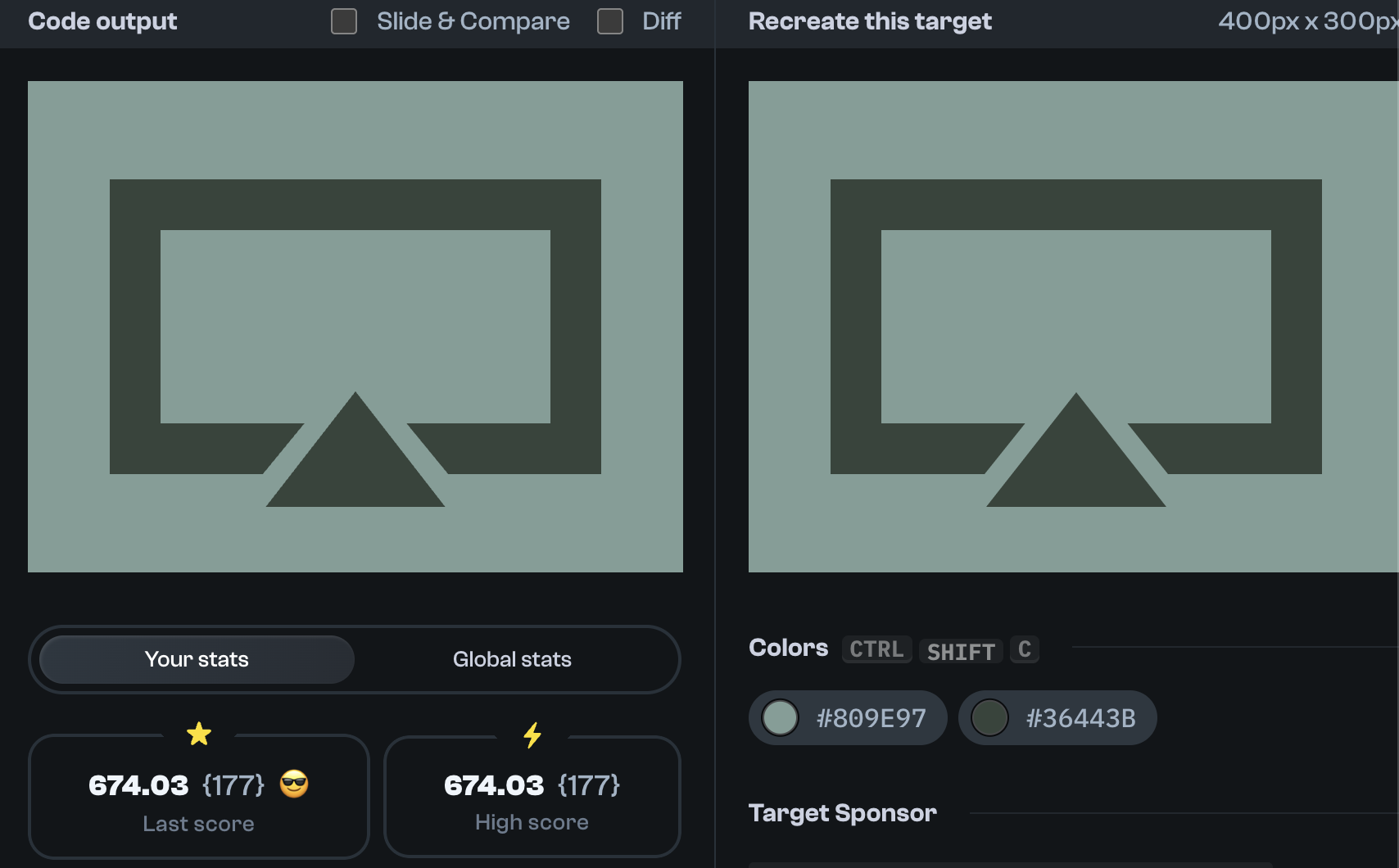Image resolution: width=1399 pixels, height=868 pixels.
Task: Switch to Global stats tab
Action: 512,659
